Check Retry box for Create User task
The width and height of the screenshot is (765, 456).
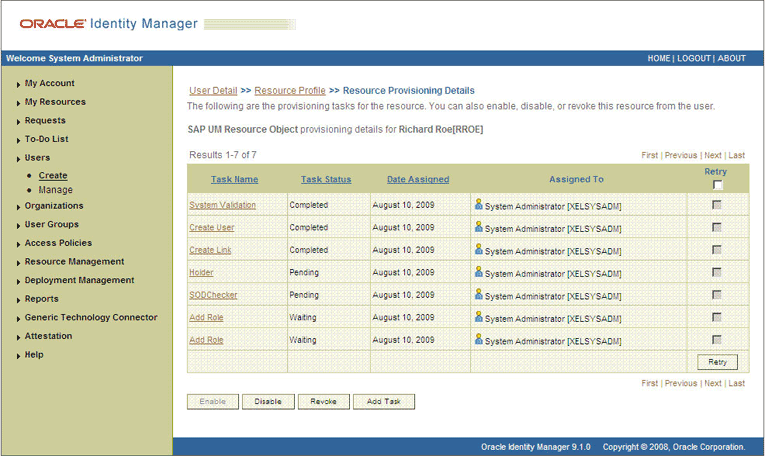tap(717, 227)
